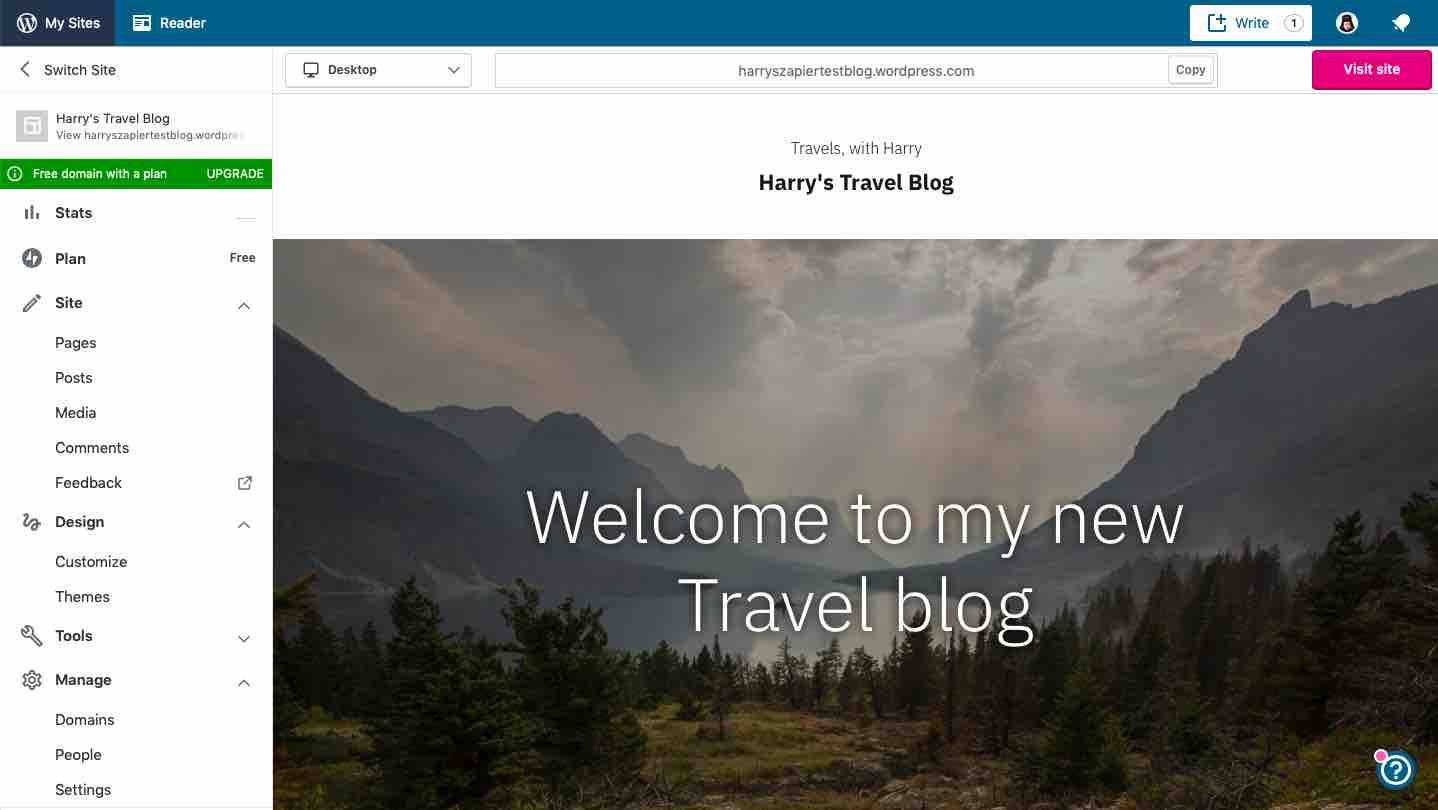The width and height of the screenshot is (1438, 810).
Task: Collapse the Design section chevron
Action: (244, 524)
